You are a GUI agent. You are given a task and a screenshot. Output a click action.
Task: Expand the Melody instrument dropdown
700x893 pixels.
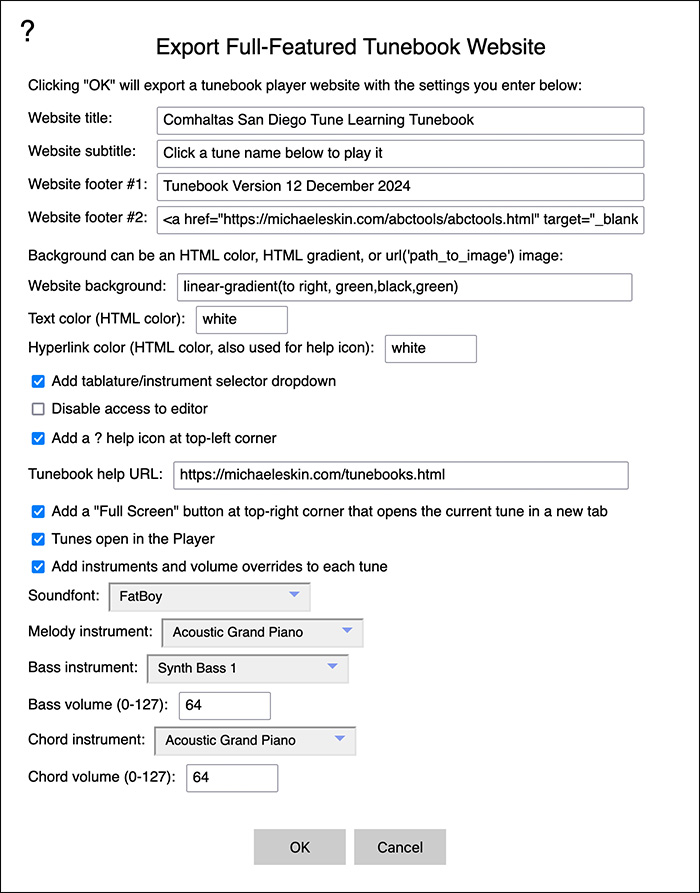(x=263, y=633)
